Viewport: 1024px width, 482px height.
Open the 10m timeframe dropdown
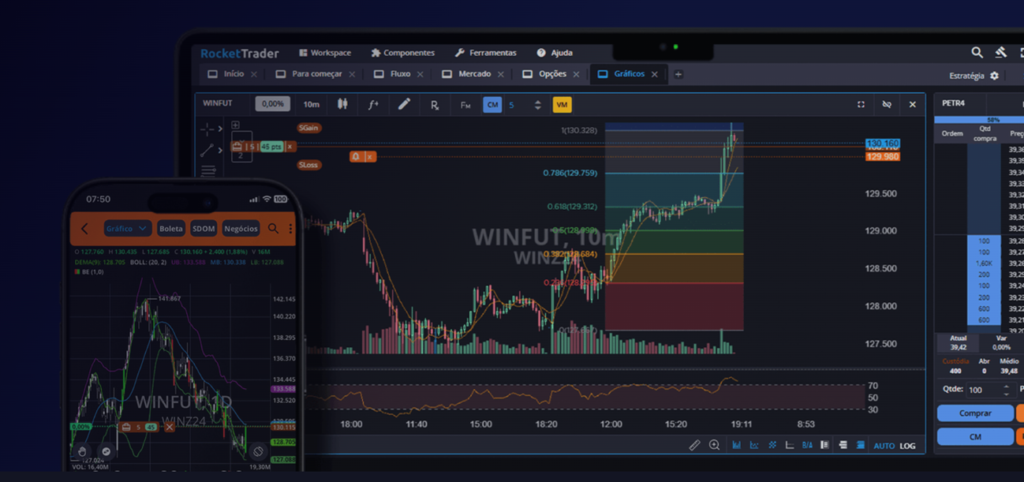pos(311,104)
